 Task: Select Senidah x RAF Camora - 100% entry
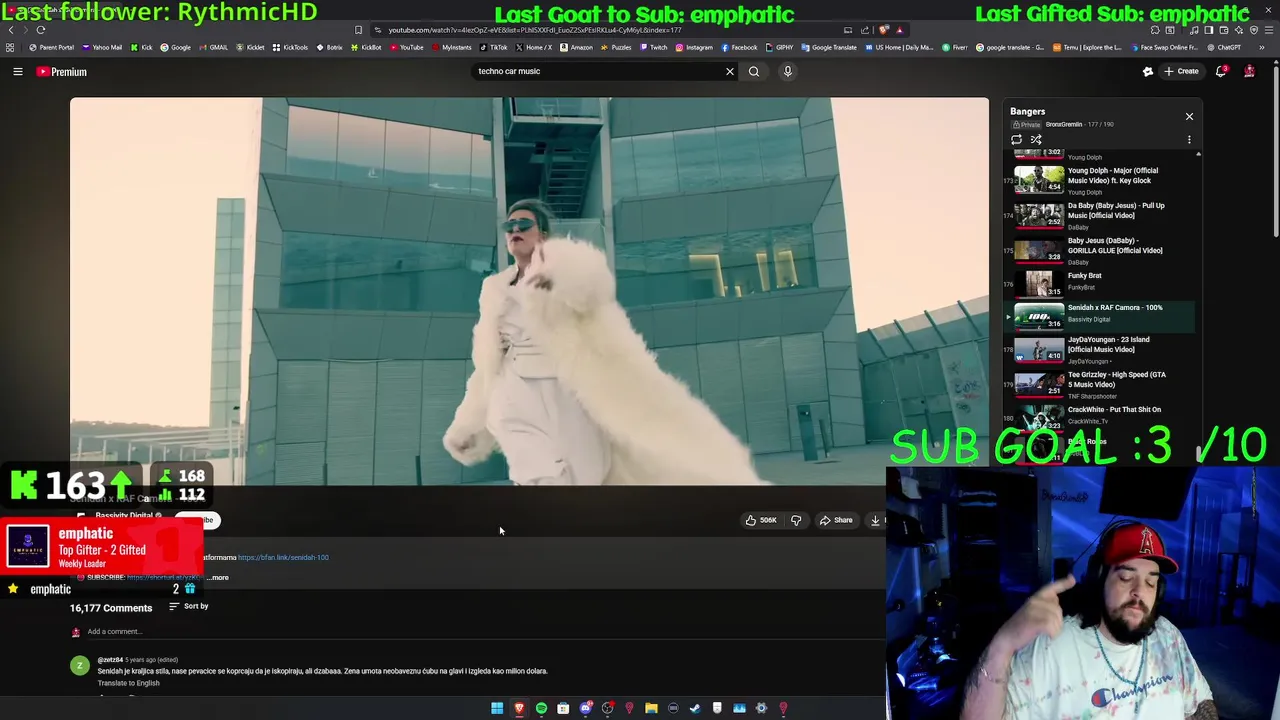pos(1098,315)
